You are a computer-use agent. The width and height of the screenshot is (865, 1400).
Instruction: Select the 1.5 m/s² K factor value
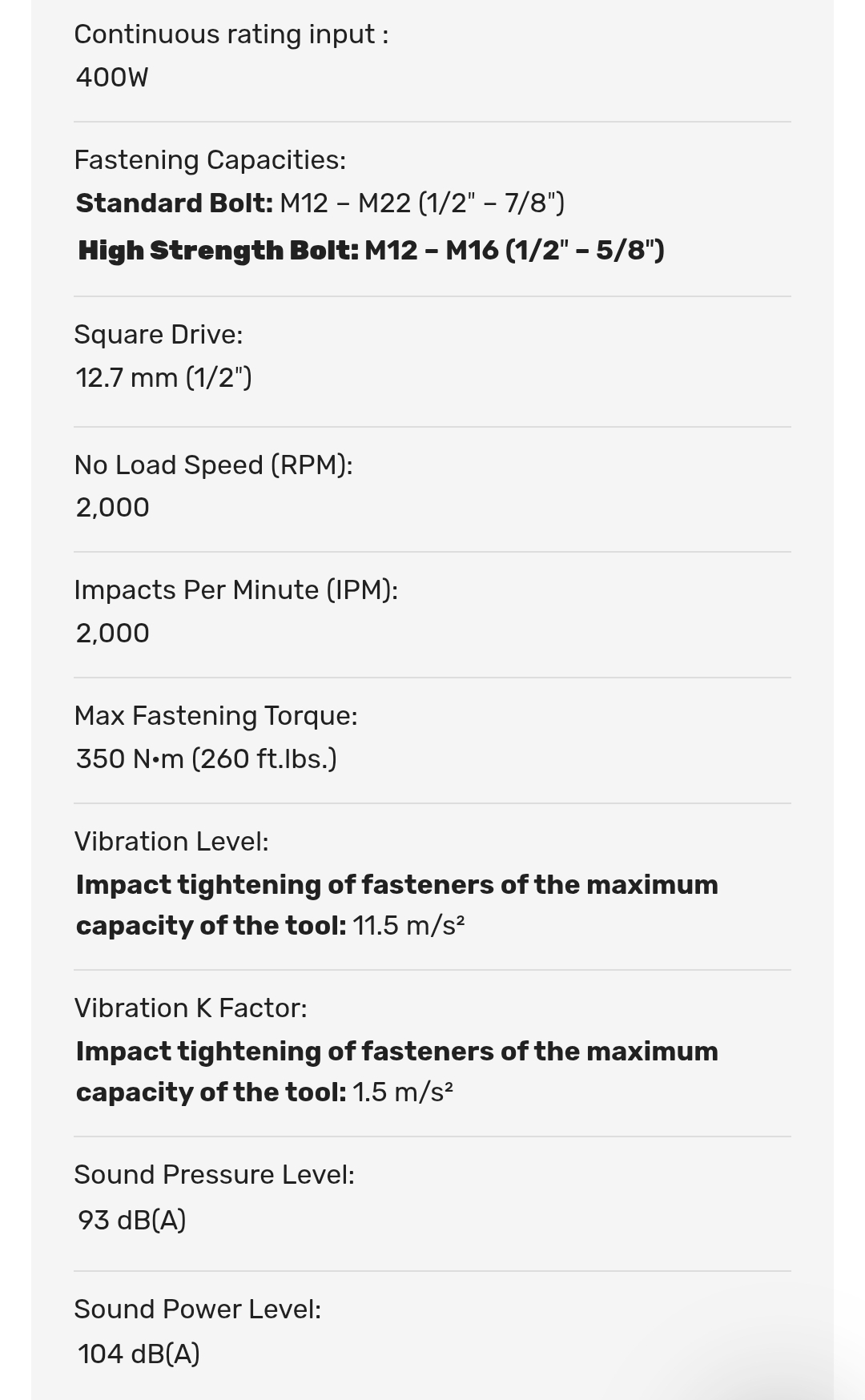click(x=402, y=1092)
